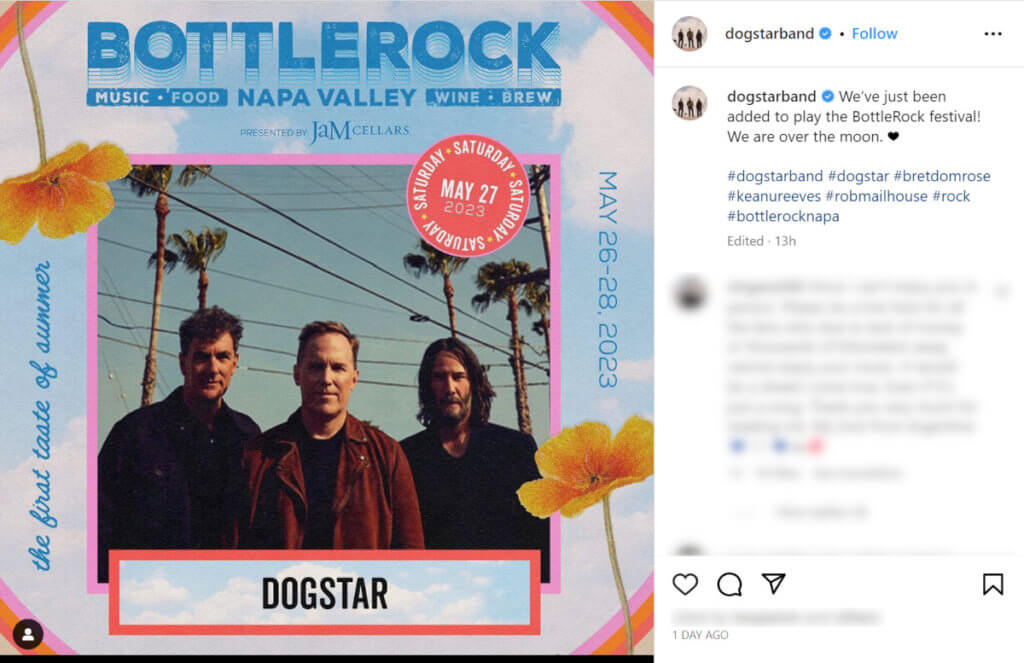Open the #dogstar hashtag

pyautogui.click(x=858, y=176)
